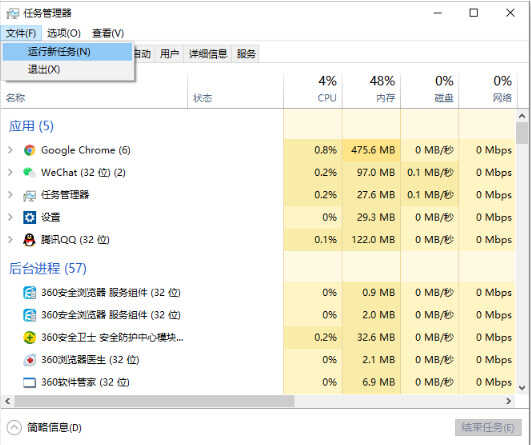The height and width of the screenshot is (445, 531).
Task: Expand the WeChat (32 位) process group
Action: point(10,172)
